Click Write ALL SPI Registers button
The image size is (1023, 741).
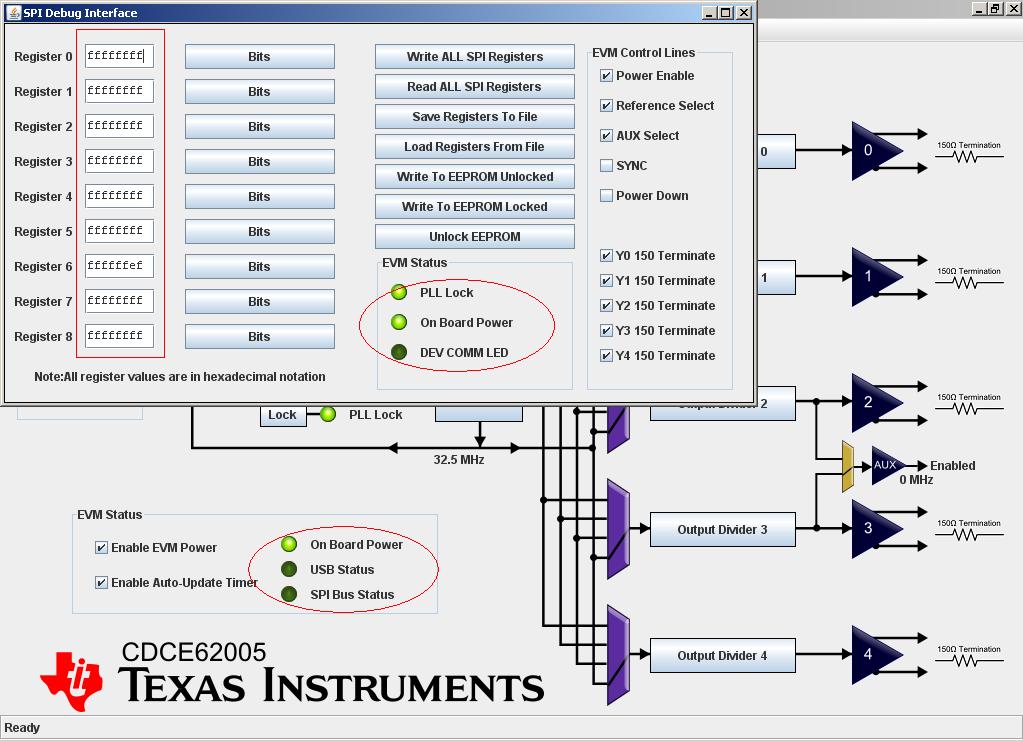point(475,57)
